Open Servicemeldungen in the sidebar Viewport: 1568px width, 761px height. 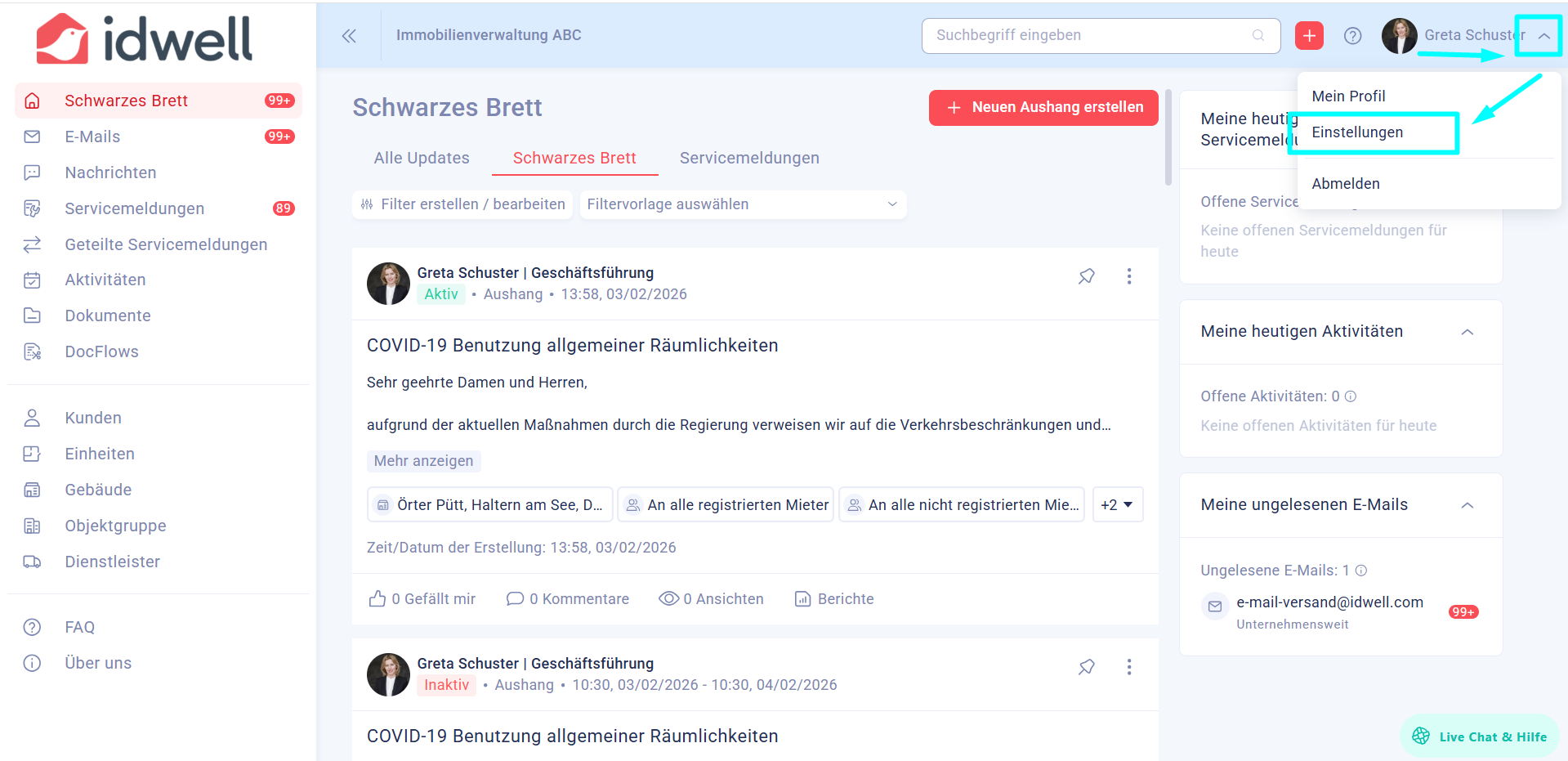159,208
